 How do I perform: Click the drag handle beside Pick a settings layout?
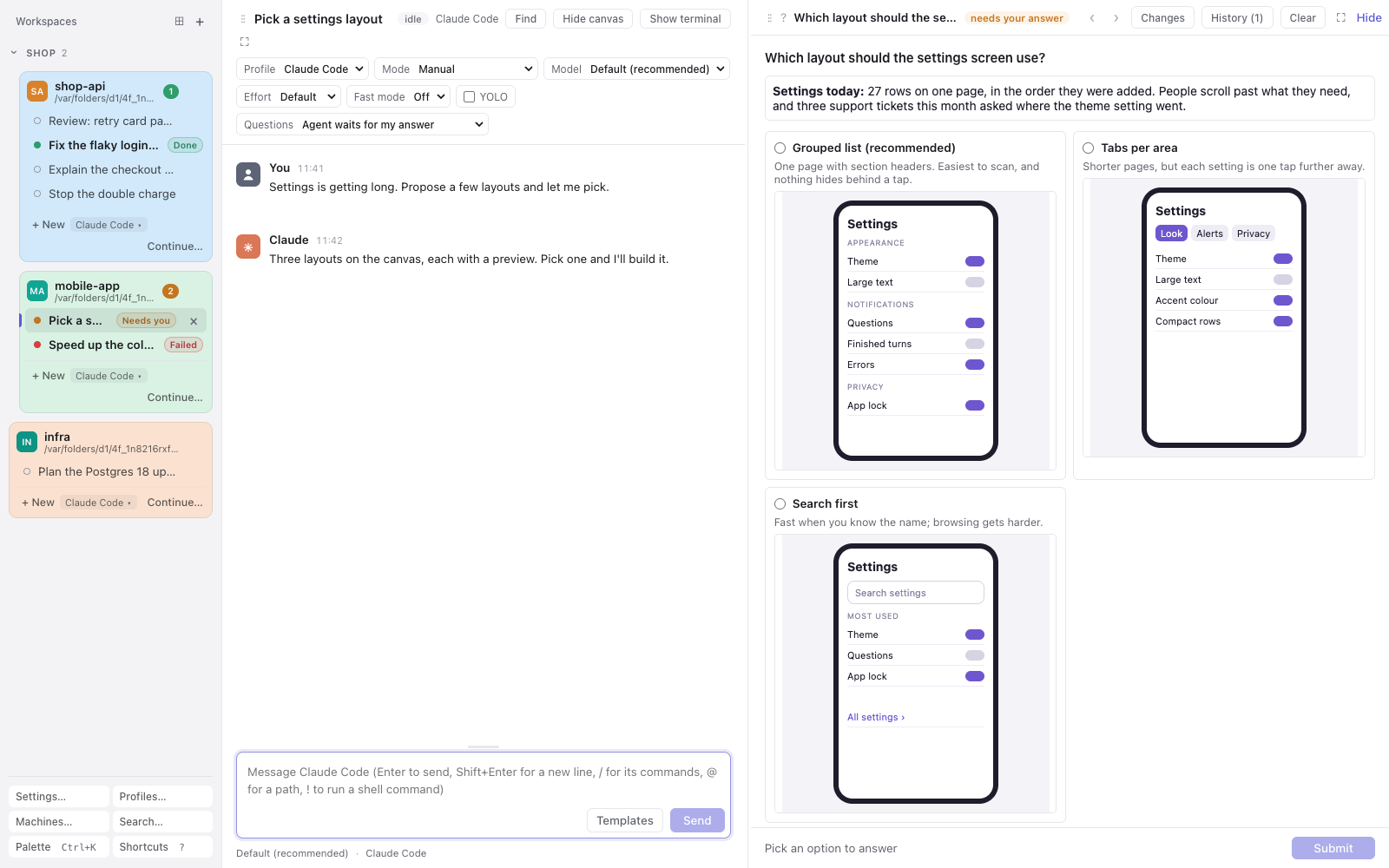[x=243, y=19]
